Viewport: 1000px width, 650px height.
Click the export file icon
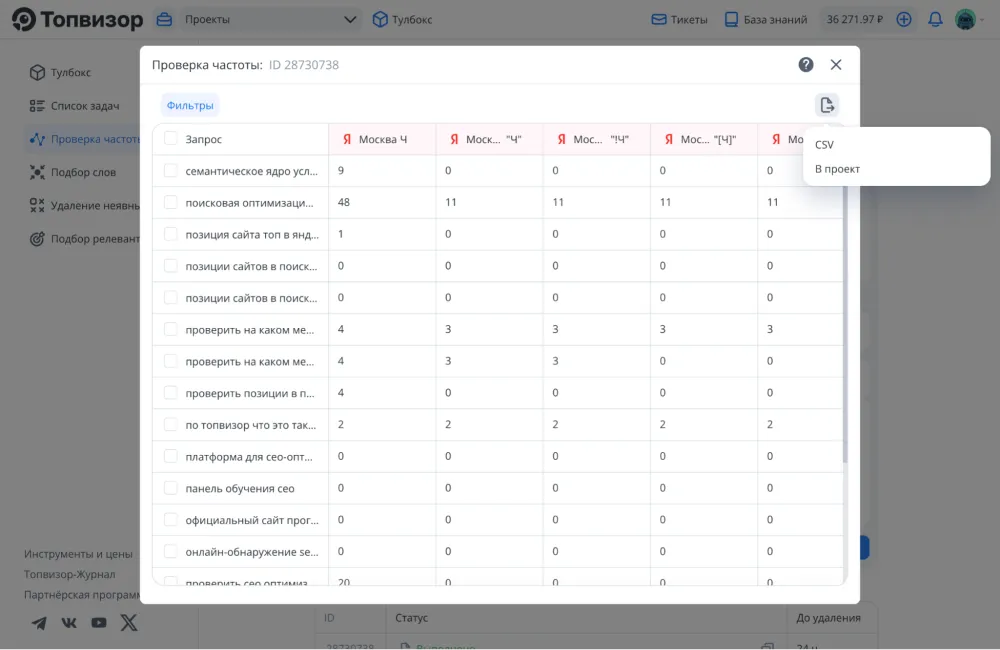[827, 105]
